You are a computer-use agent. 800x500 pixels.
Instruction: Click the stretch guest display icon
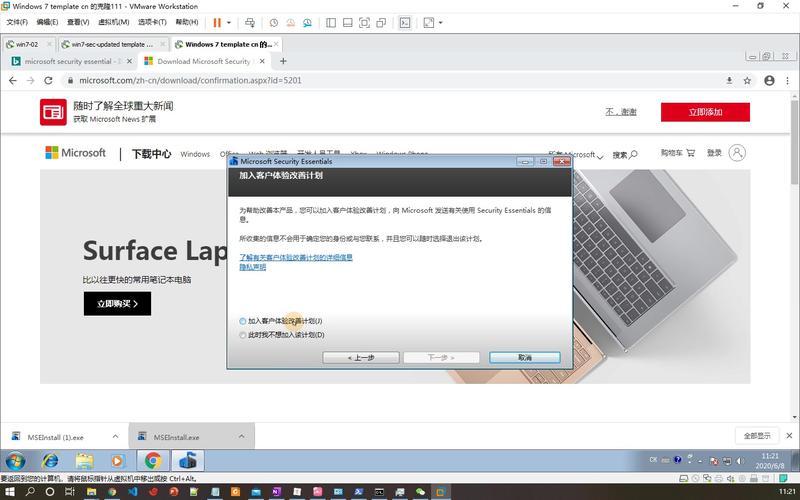[x=429, y=22]
